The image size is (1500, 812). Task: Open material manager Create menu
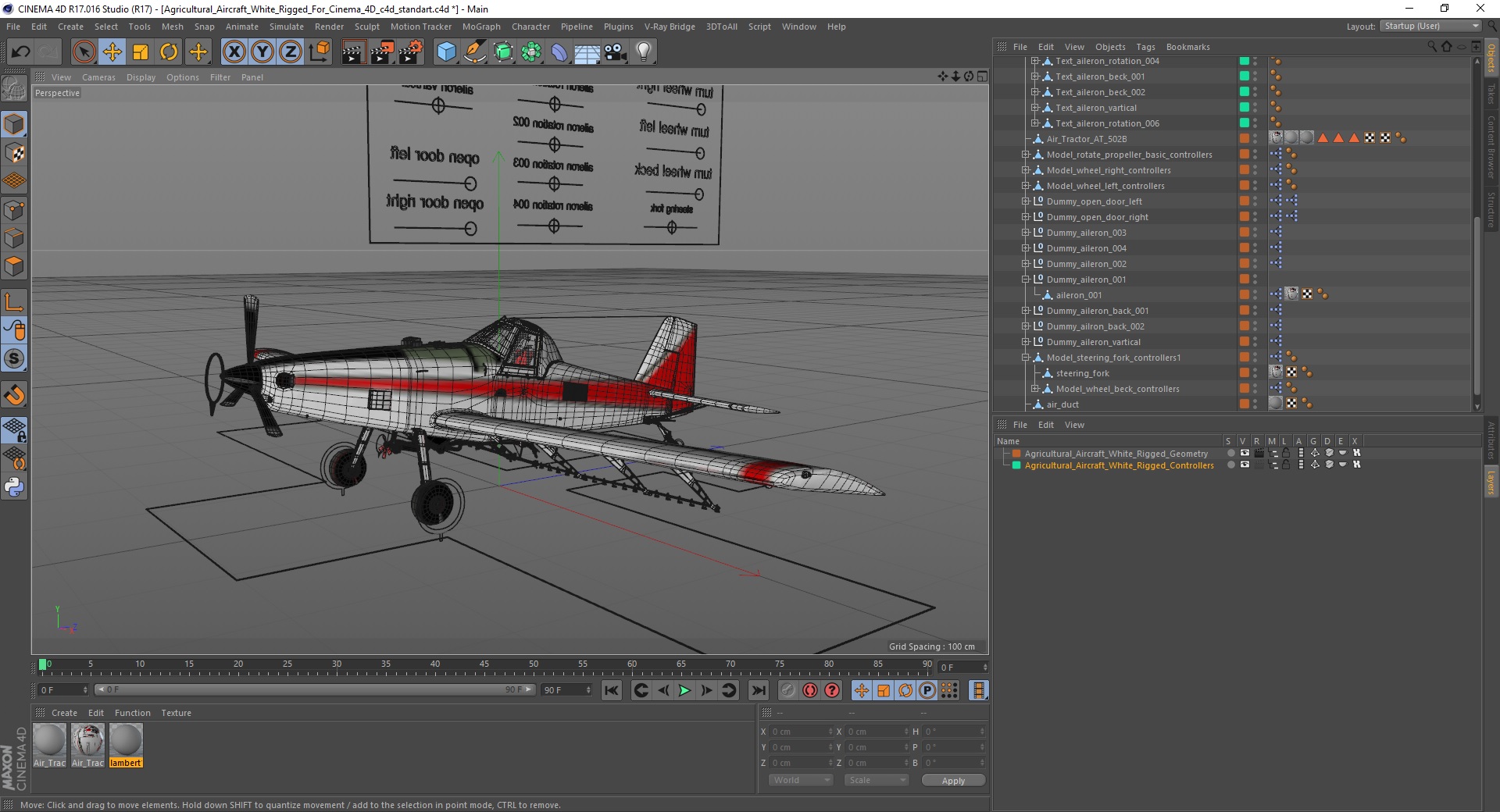(64, 713)
